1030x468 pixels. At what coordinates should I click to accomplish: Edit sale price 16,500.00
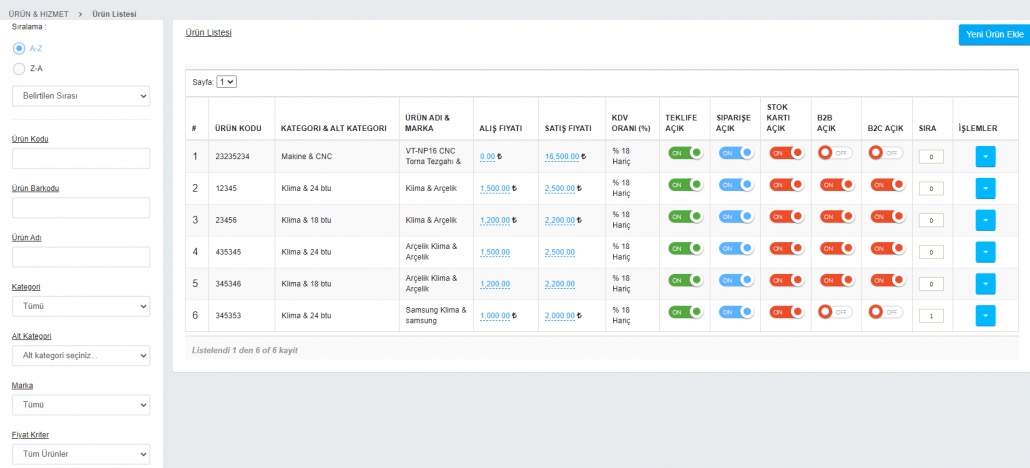562,156
